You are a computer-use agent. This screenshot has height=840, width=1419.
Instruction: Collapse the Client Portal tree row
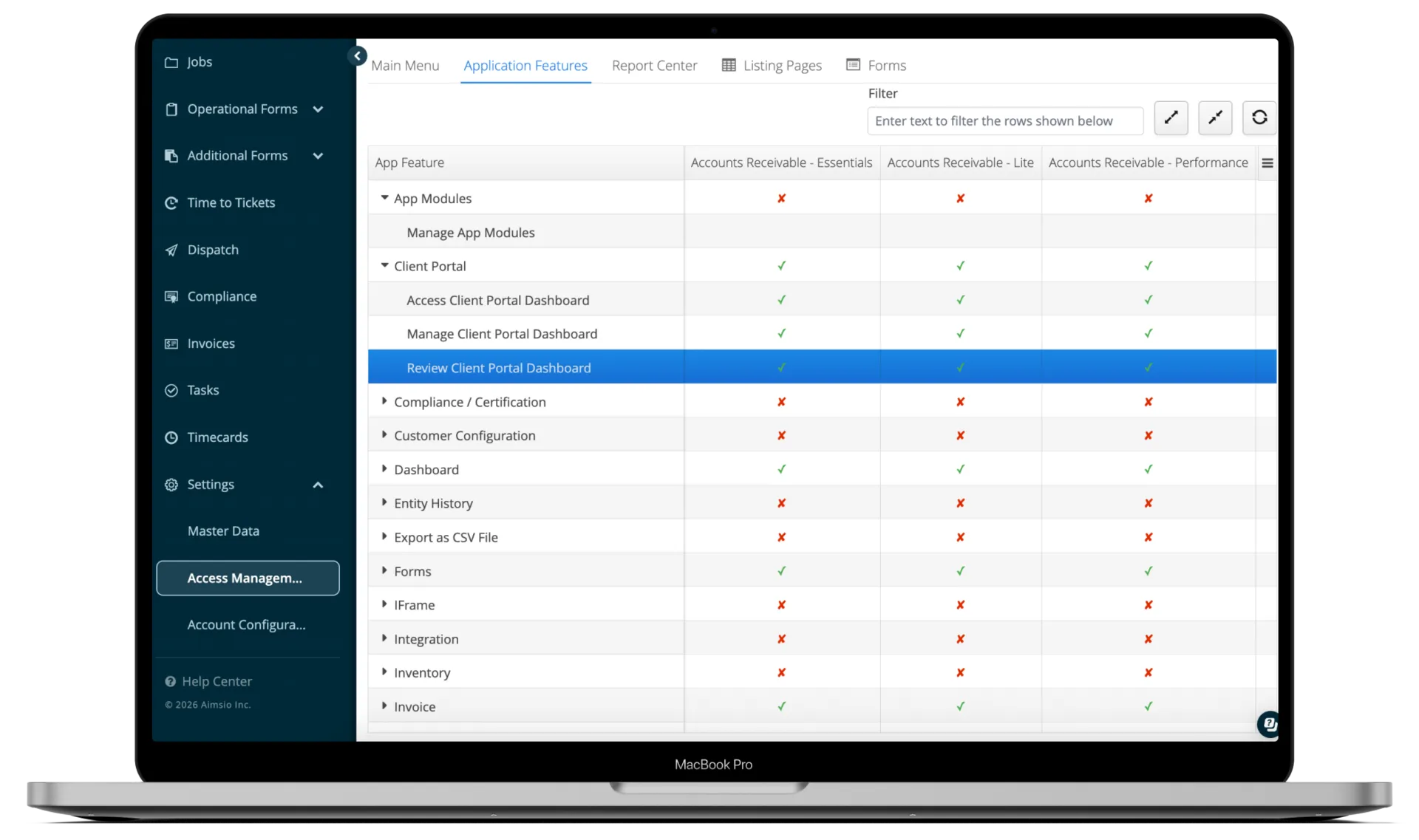[384, 265]
